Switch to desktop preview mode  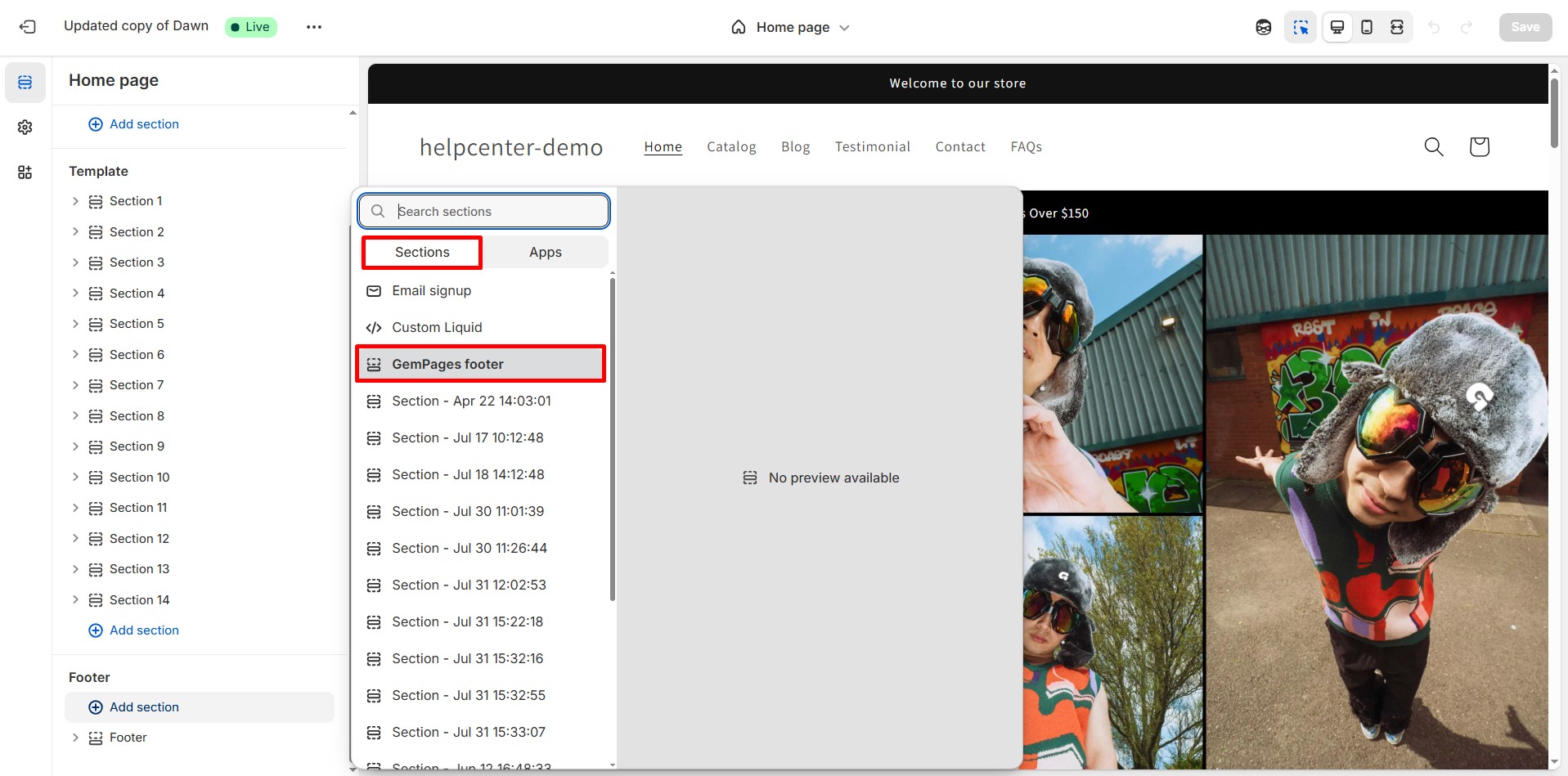coord(1337,26)
